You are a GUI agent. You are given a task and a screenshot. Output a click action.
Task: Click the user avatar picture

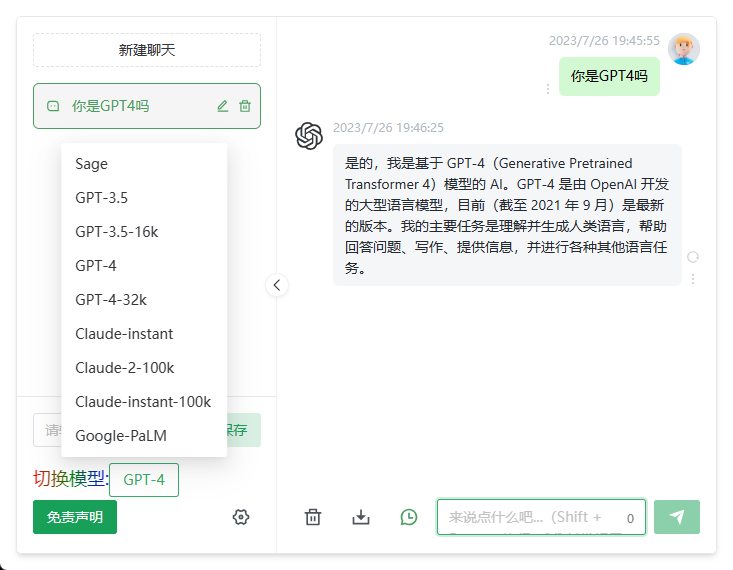point(684,49)
